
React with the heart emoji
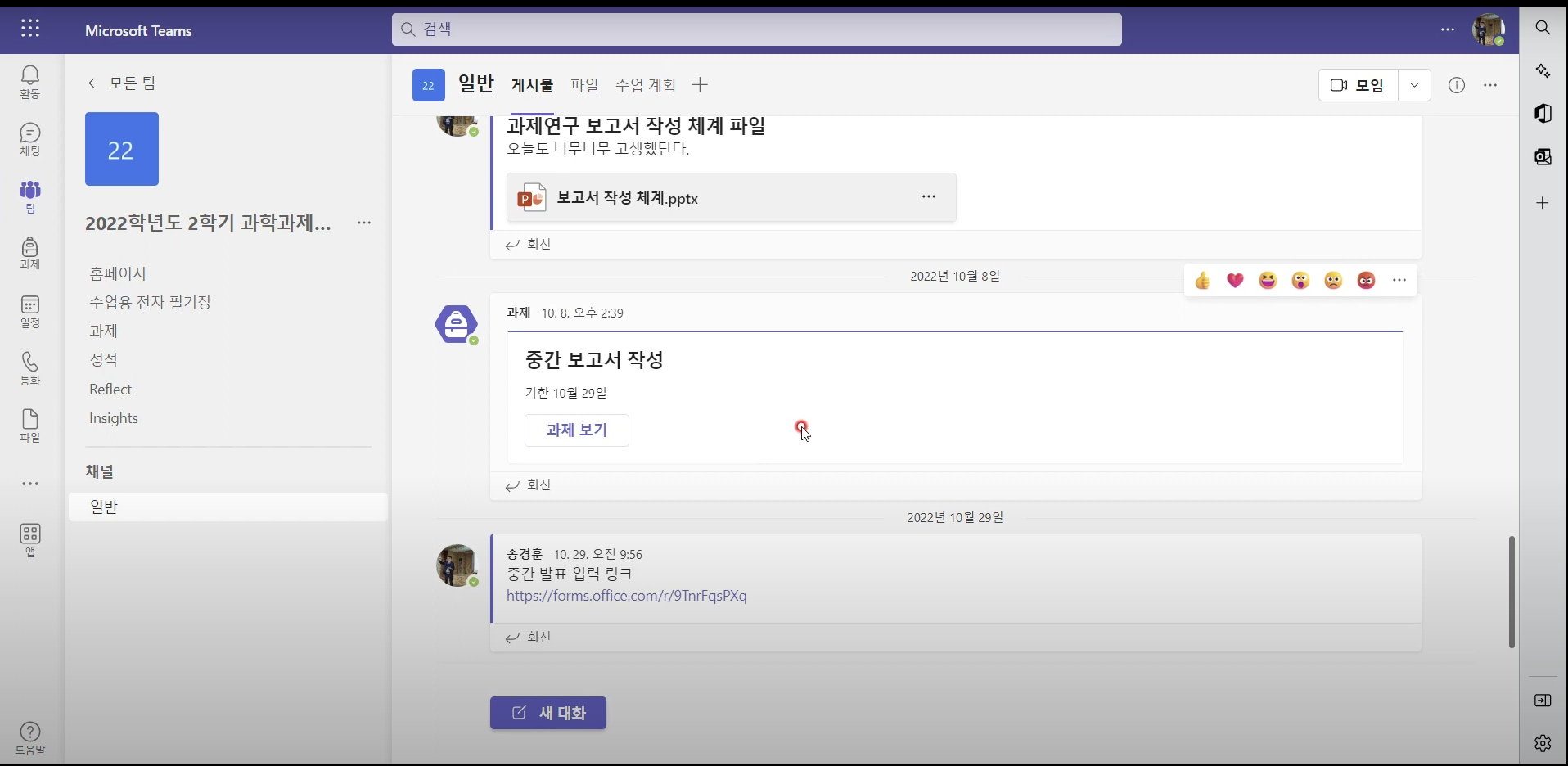(1235, 281)
